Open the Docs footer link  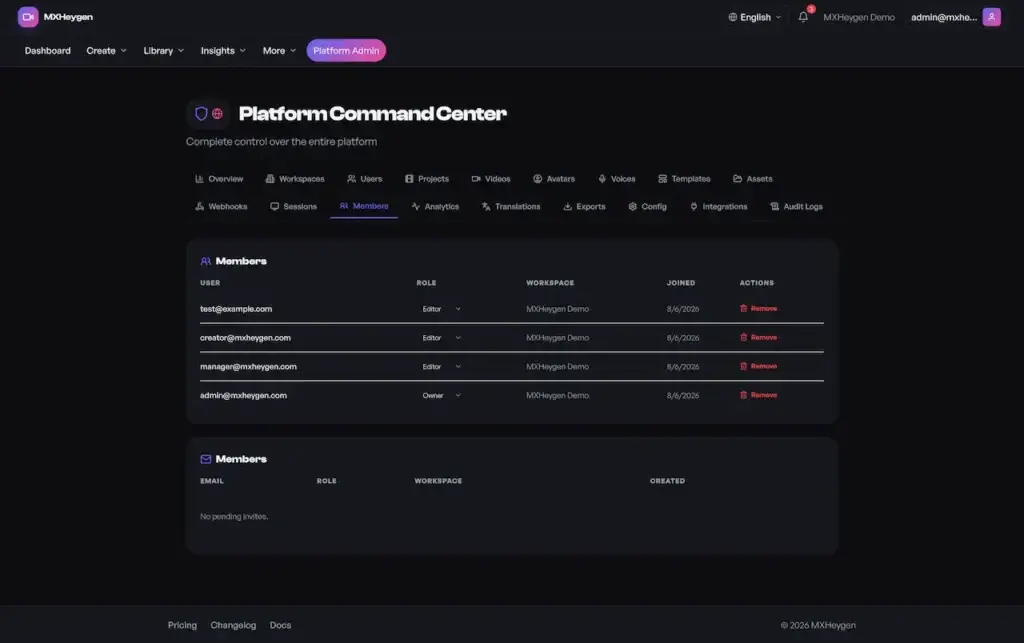[280, 625]
